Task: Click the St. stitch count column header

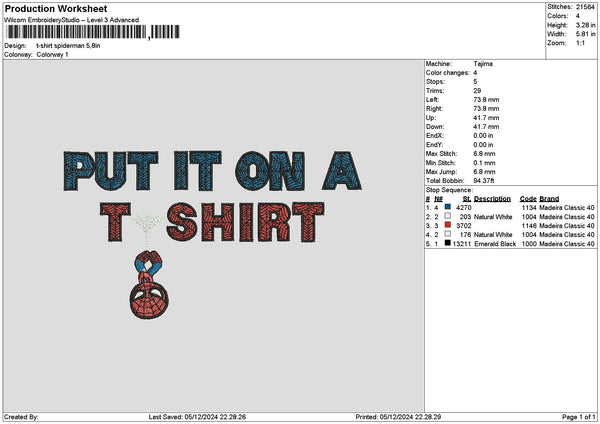Action: point(466,198)
